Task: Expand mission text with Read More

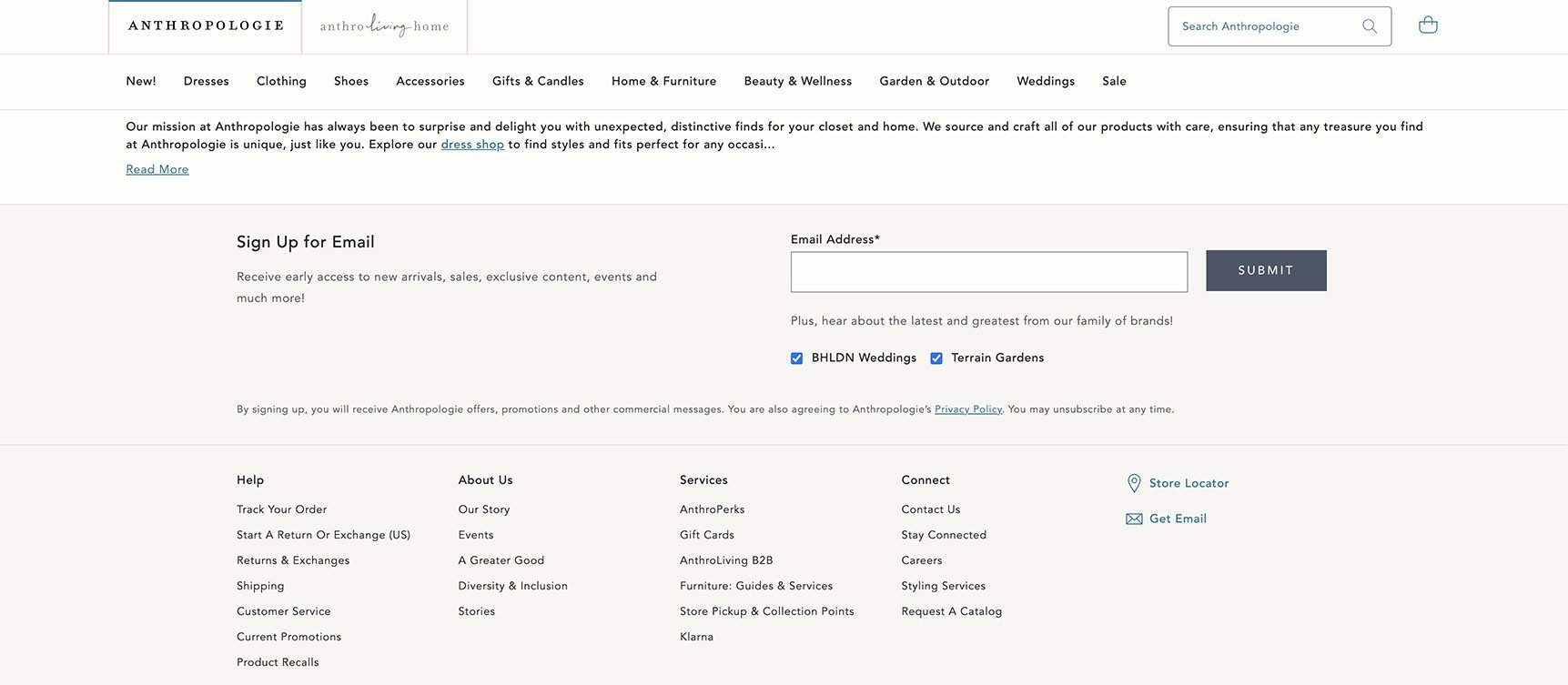Action: [x=157, y=169]
